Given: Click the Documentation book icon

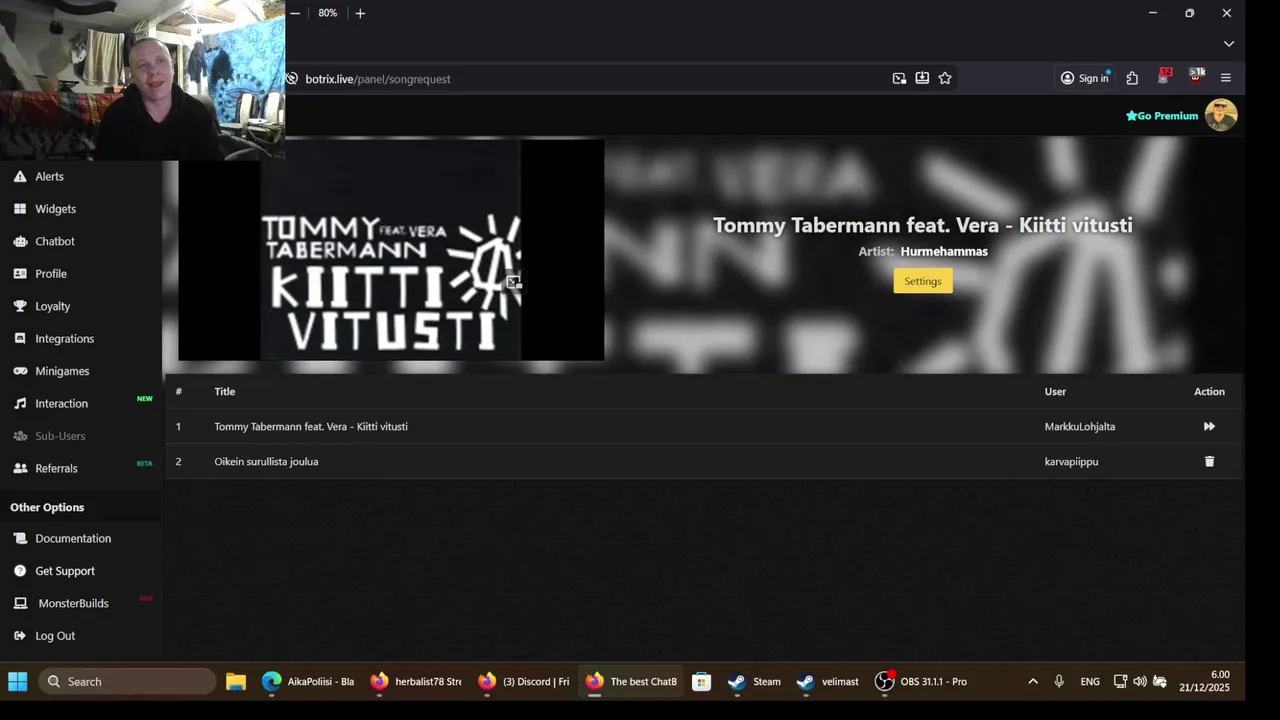Looking at the screenshot, I should pyautogui.click(x=20, y=538).
